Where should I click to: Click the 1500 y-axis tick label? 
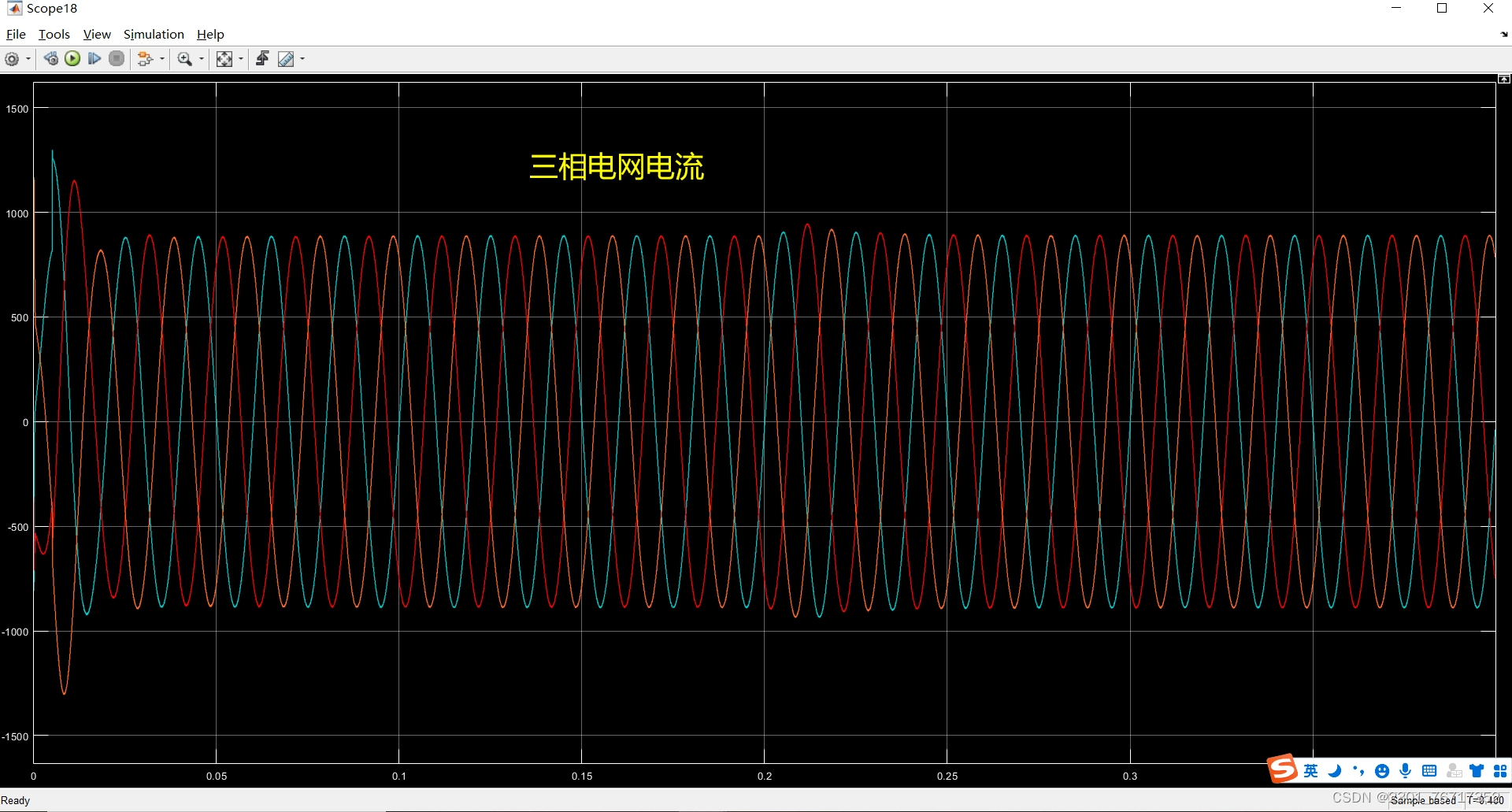17,109
